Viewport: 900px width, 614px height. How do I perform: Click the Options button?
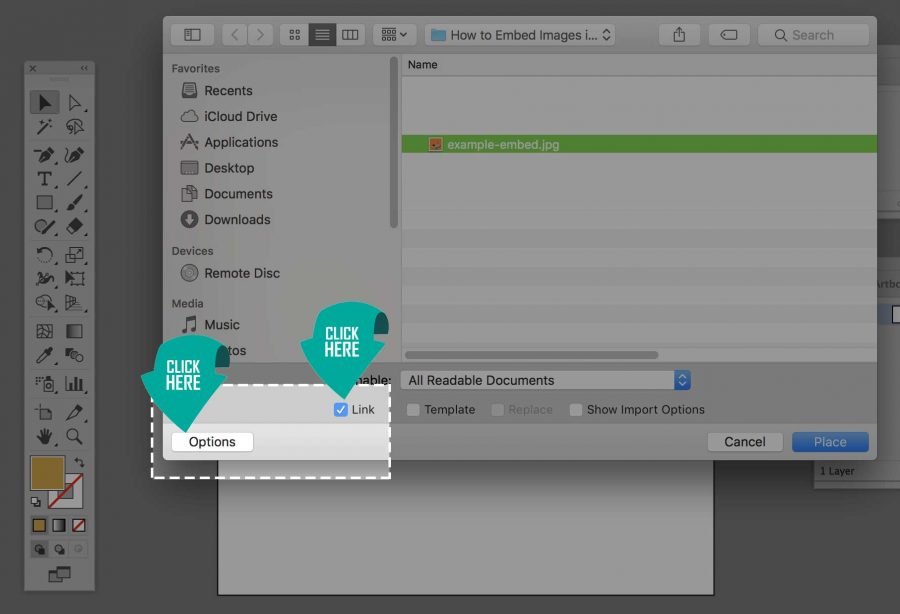pos(211,441)
